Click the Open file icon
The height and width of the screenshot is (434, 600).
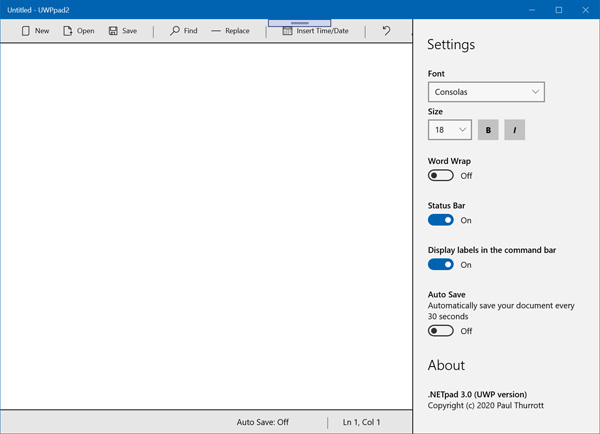pos(68,31)
